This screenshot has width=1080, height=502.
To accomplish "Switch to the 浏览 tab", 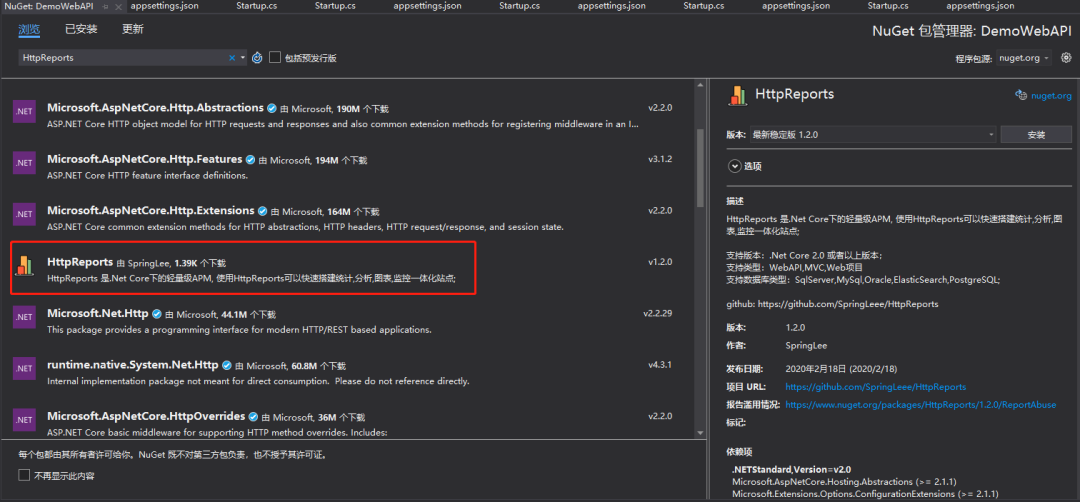I will (29, 30).
